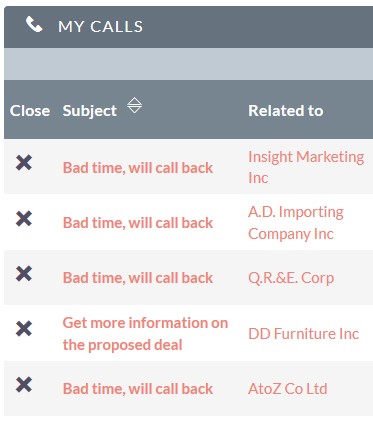This screenshot has height=423, width=373.
Task: Close the A.D. Importing Company call
Action: pos(24,219)
